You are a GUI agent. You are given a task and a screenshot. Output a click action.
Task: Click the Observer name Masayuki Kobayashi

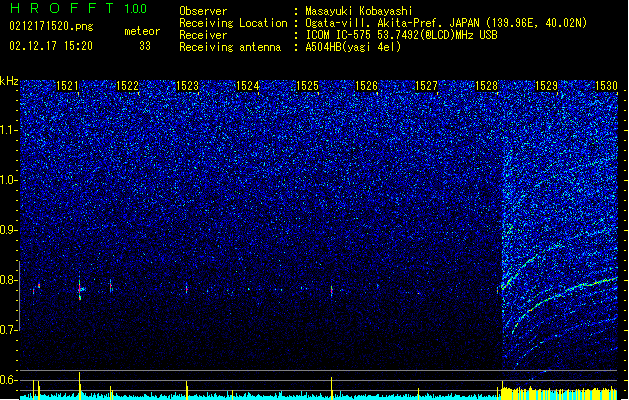pyautogui.click(x=359, y=11)
